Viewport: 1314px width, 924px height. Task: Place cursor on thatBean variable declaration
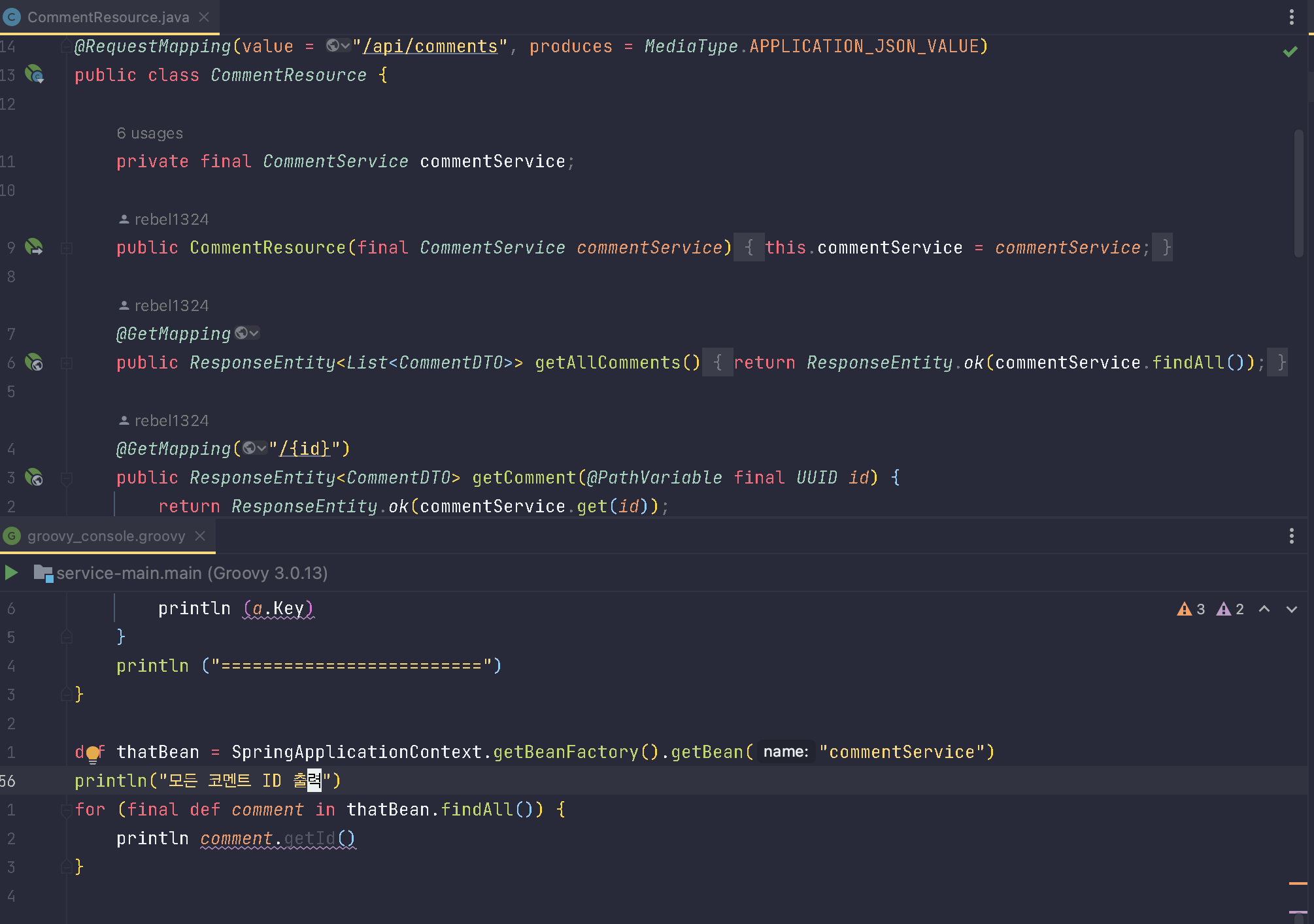pos(158,752)
